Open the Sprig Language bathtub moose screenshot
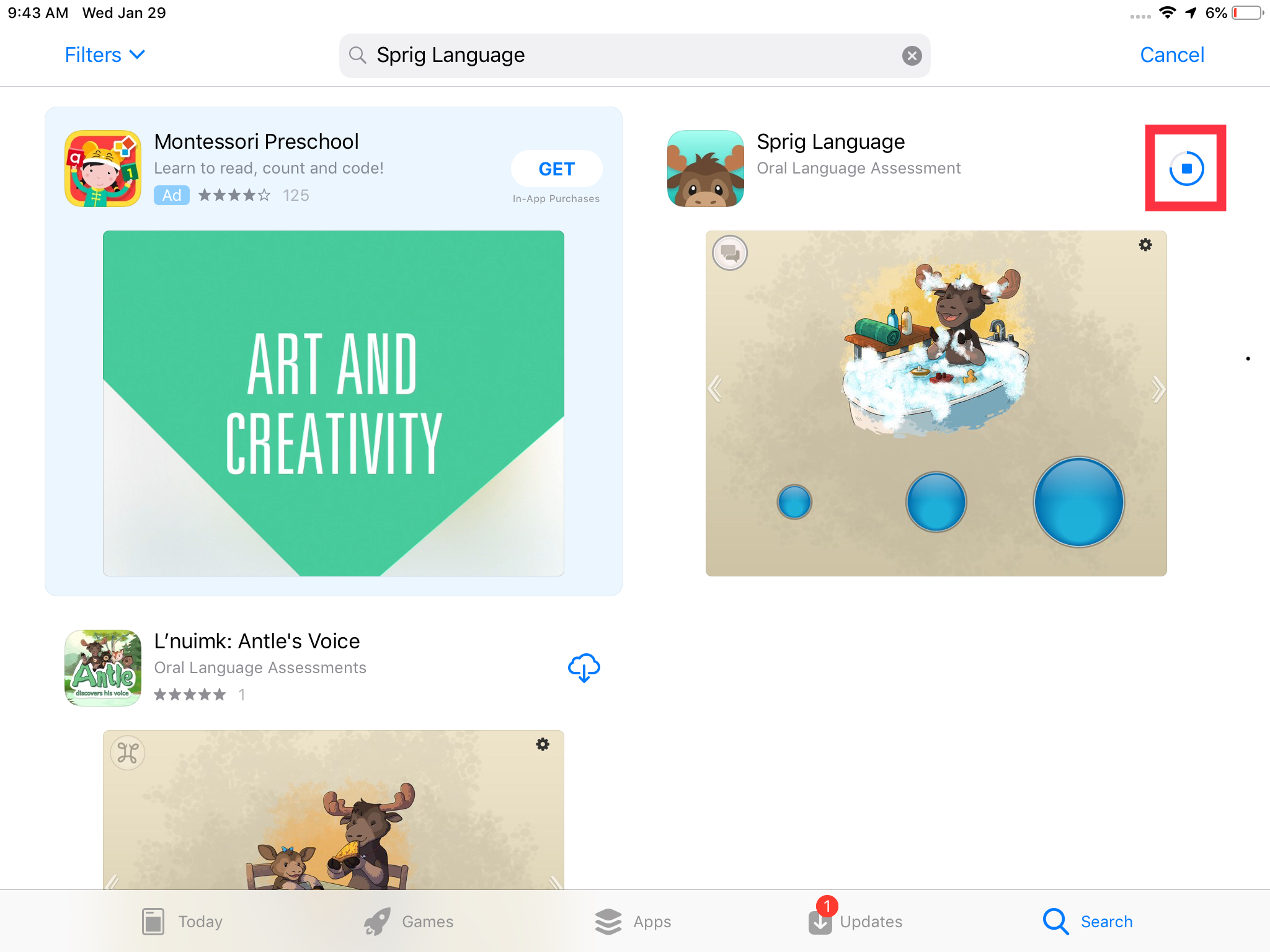The width and height of the screenshot is (1270, 952). 936,403
